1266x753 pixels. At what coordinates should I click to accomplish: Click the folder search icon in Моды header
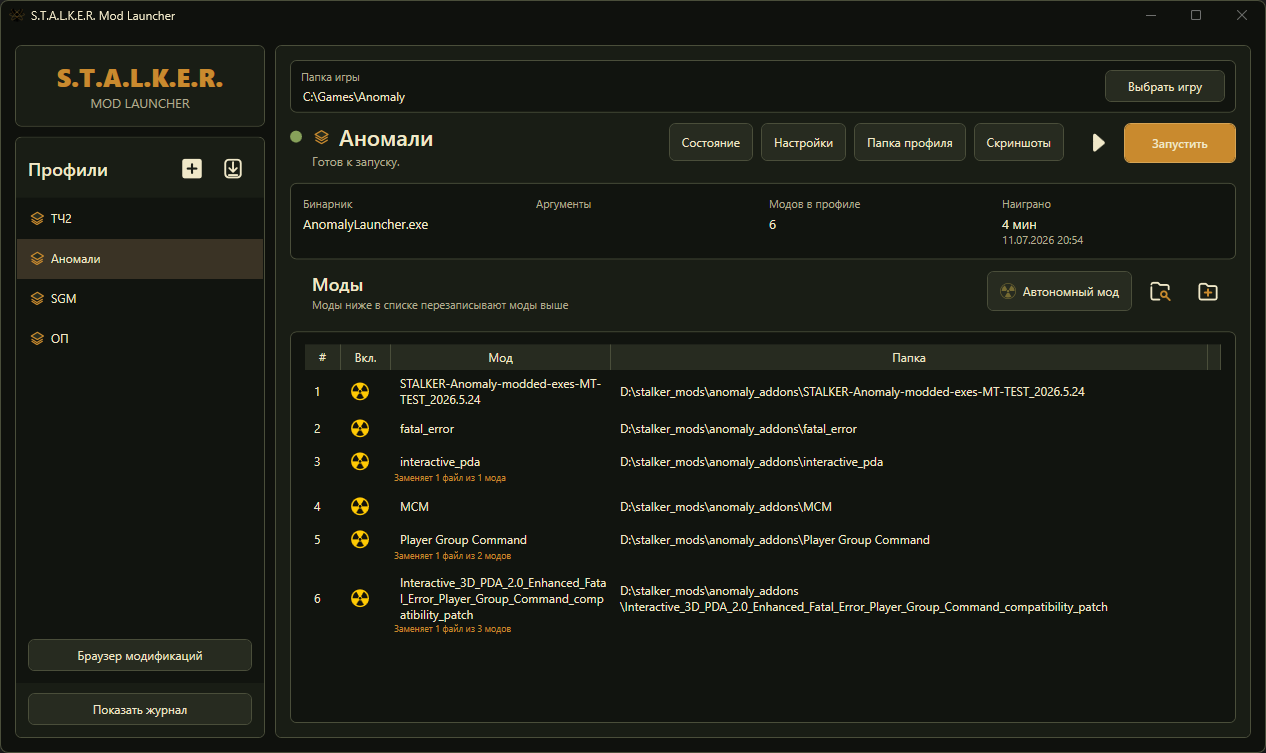(x=1160, y=292)
